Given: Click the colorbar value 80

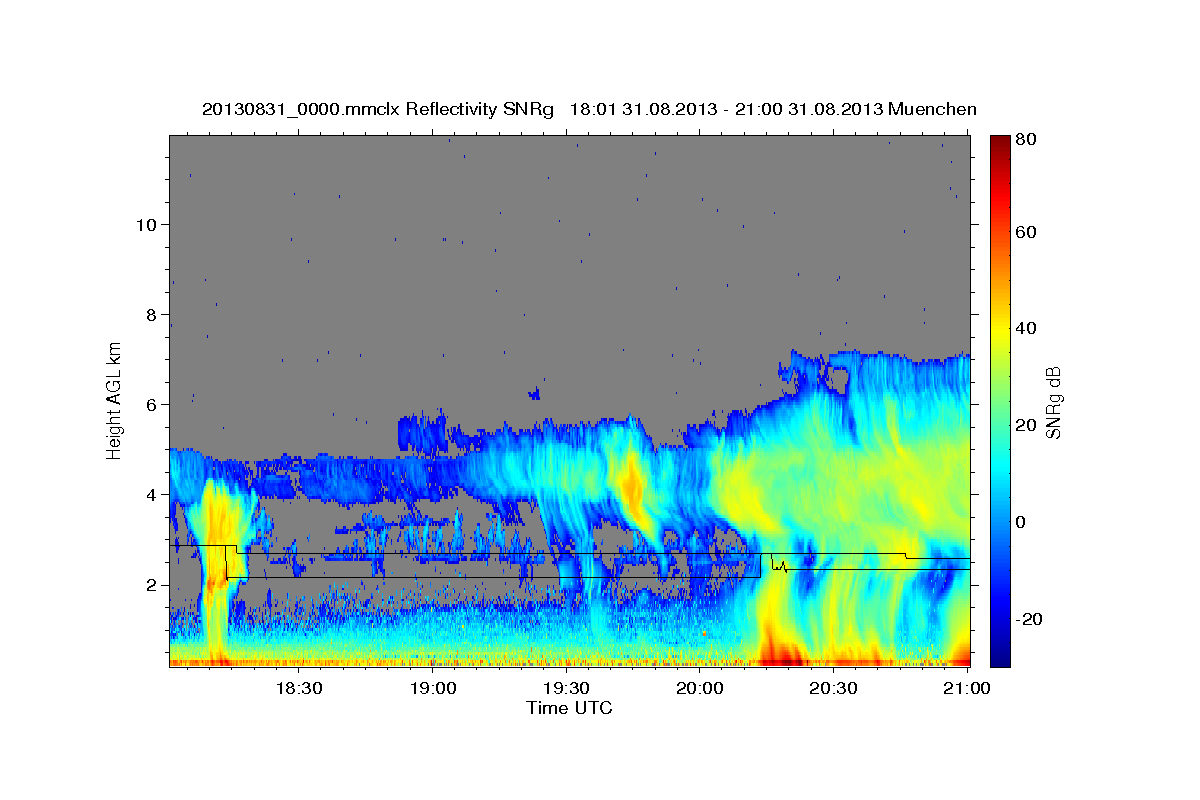Looking at the screenshot, I should 1025,139.
